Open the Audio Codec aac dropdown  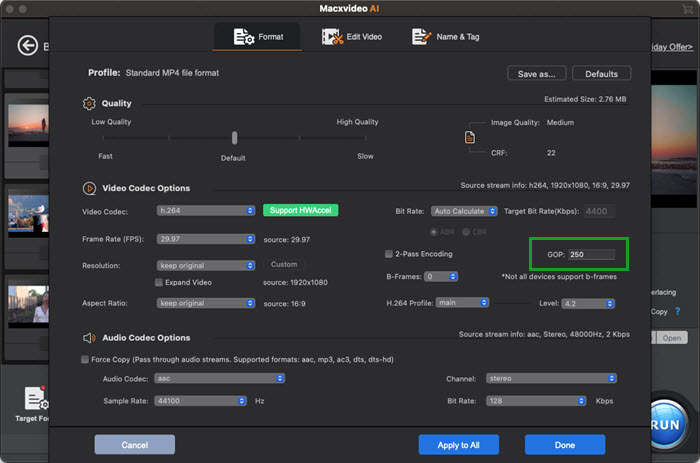point(220,378)
